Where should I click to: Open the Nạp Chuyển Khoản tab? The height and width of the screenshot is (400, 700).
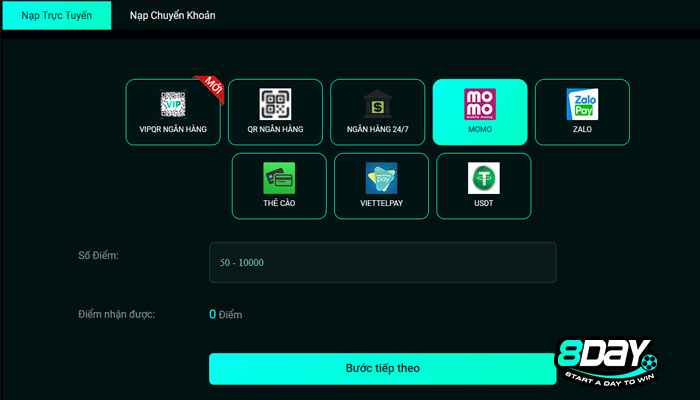point(172,15)
